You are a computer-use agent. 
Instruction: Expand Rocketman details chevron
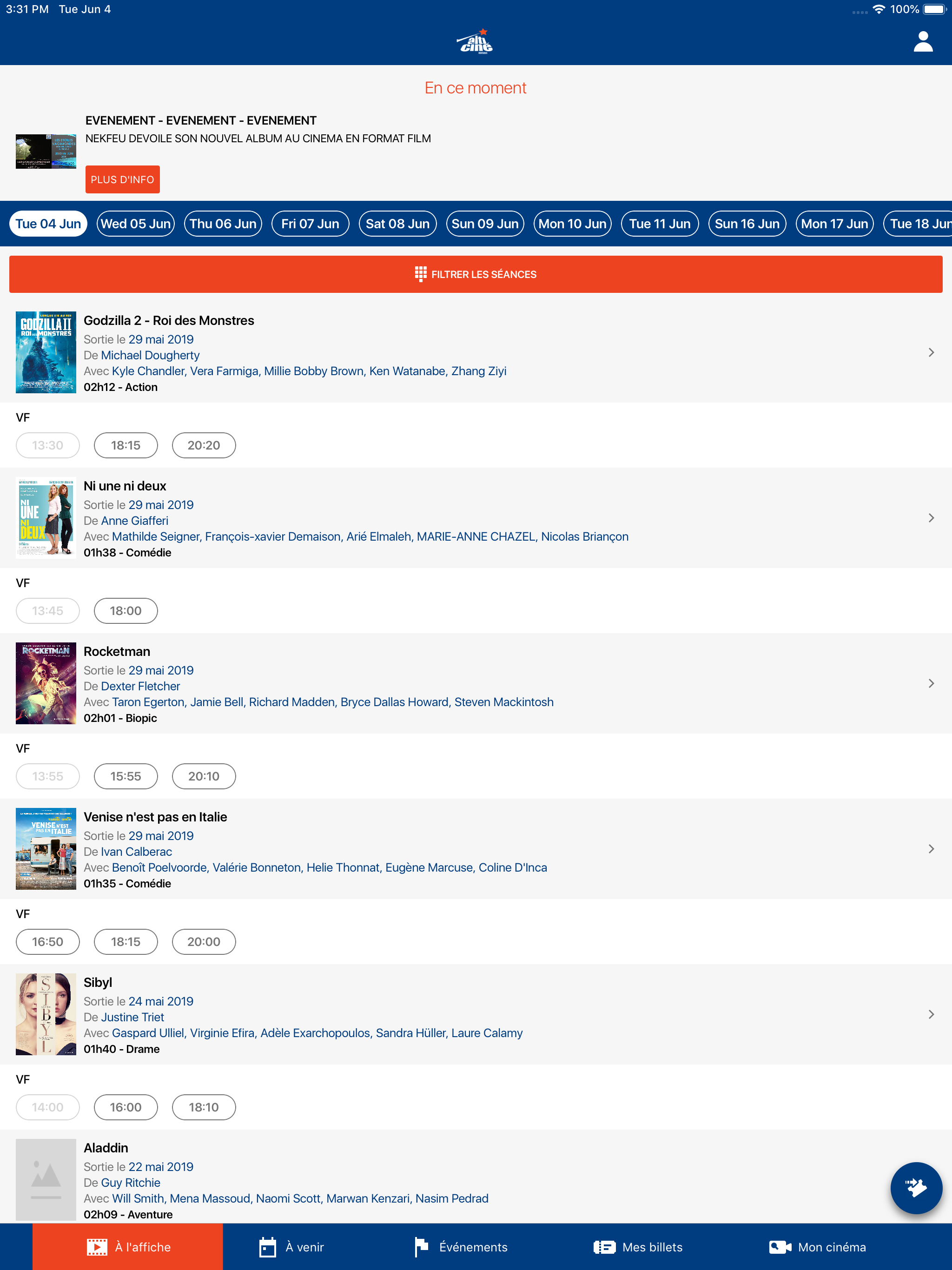pyautogui.click(x=931, y=683)
